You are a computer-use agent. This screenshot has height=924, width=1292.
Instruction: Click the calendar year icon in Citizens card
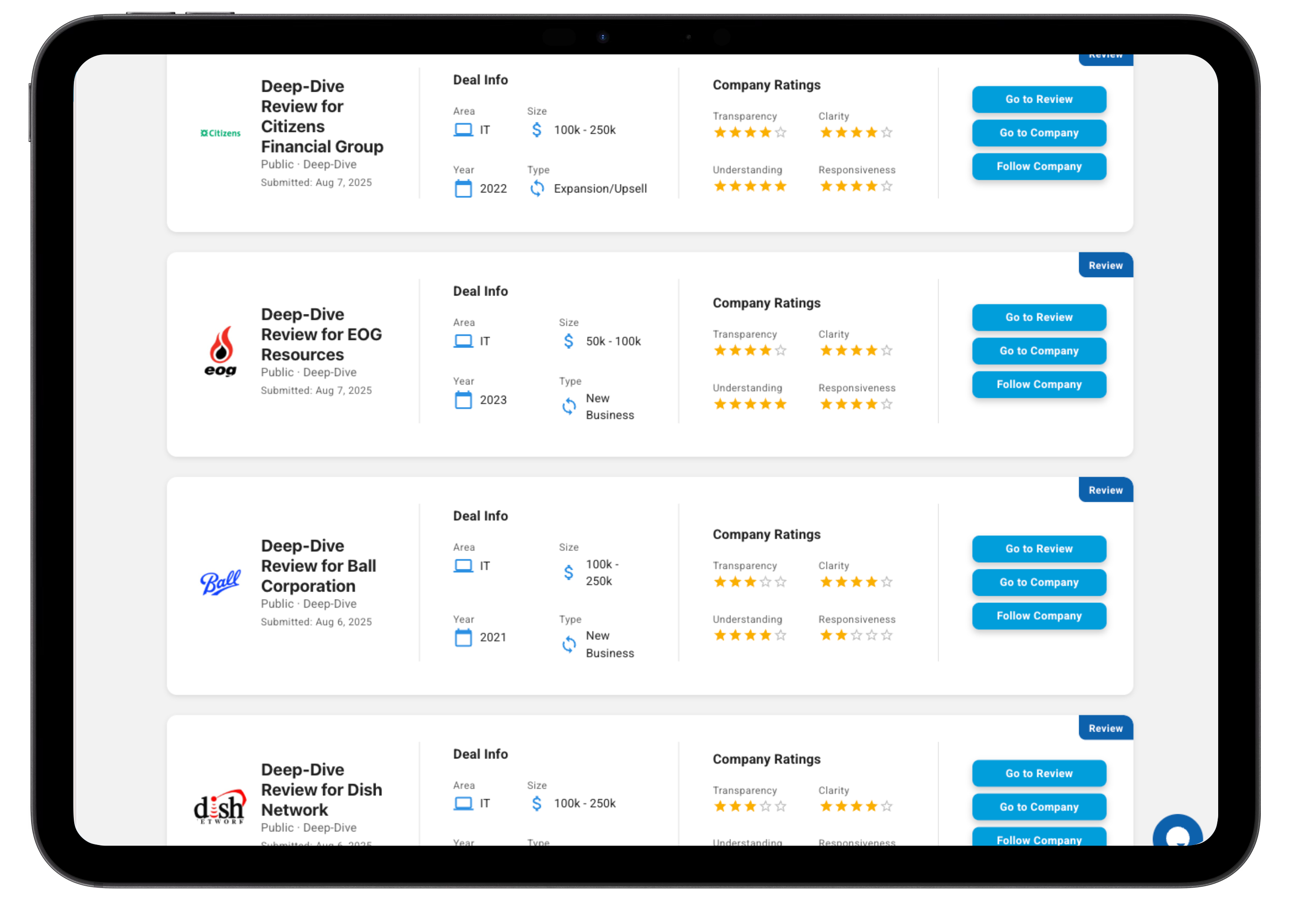click(463, 188)
